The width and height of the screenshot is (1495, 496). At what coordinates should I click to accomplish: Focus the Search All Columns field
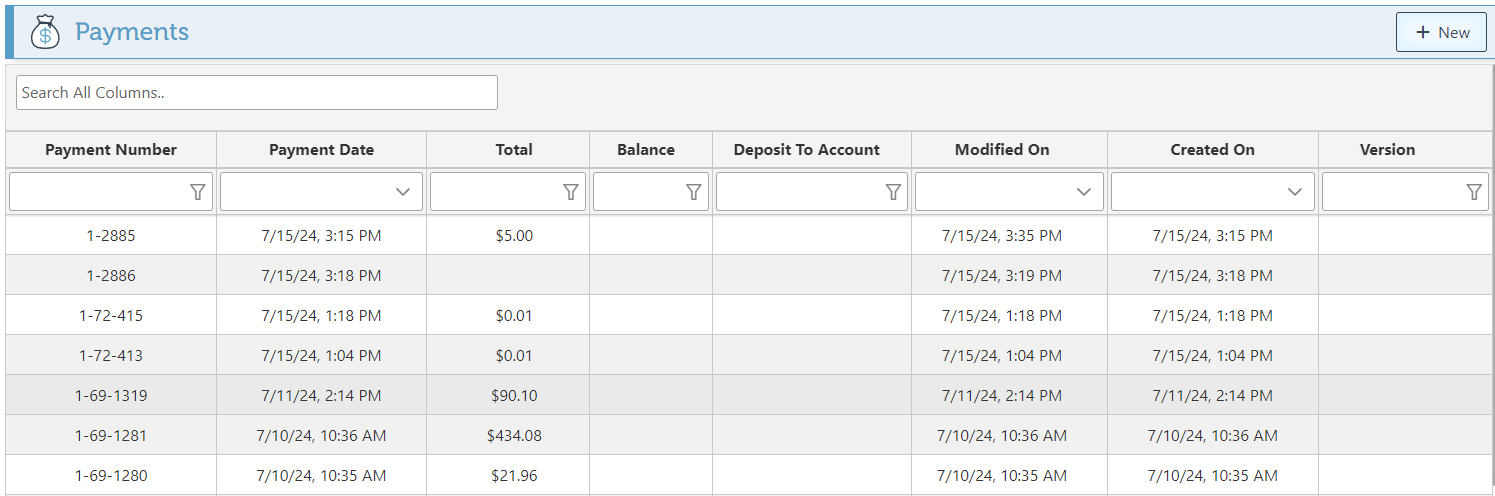pyautogui.click(x=257, y=93)
